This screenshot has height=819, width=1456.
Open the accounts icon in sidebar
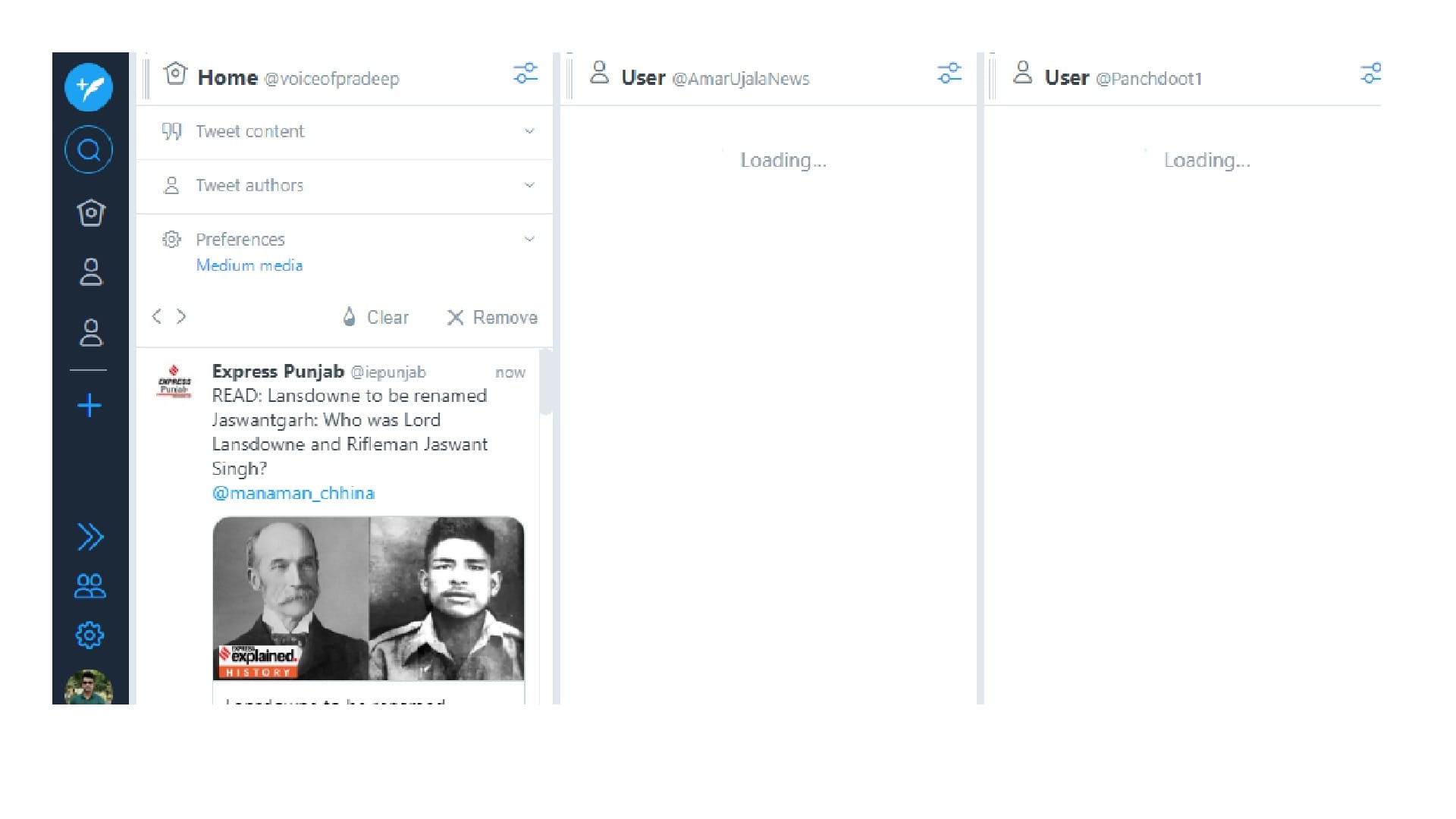coord(90,585)
